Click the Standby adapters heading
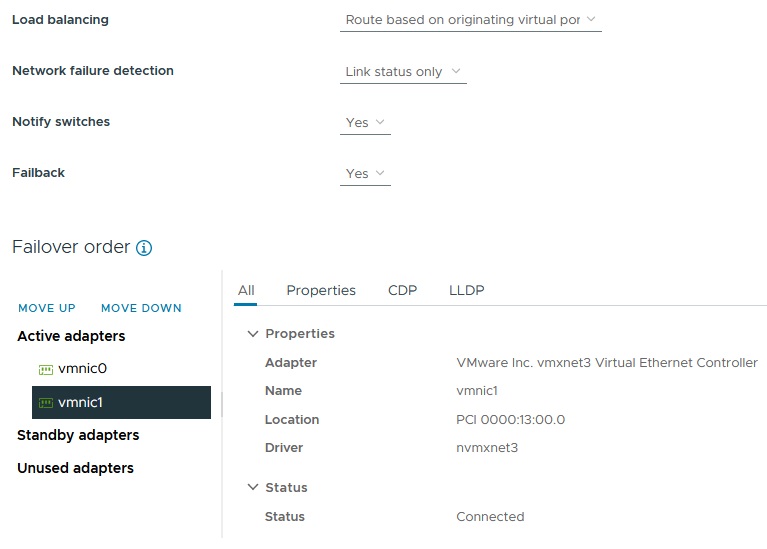Screen dimensions: 767x549 coord(78,436)
